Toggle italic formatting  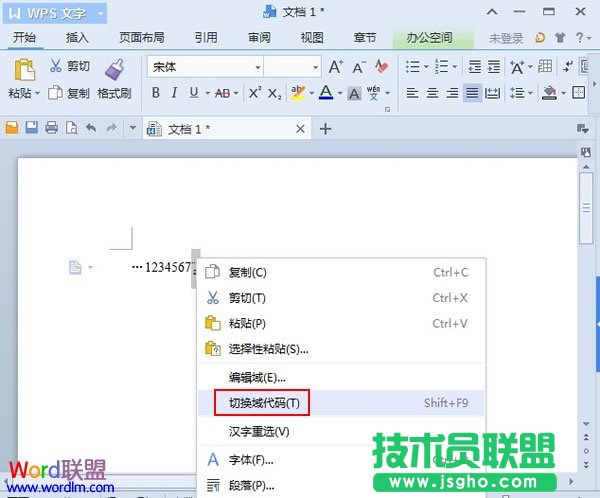[x=175, y=93]
